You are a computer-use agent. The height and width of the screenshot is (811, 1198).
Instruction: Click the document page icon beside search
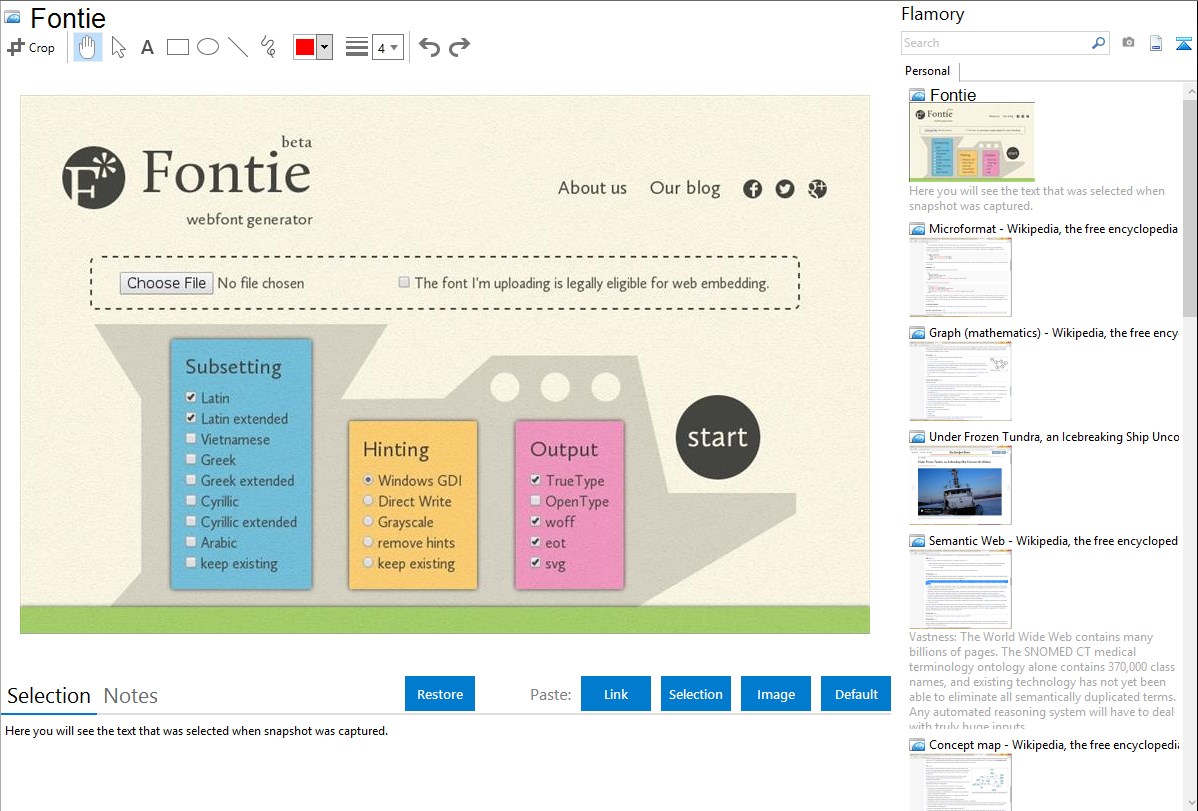[1156, 43]
